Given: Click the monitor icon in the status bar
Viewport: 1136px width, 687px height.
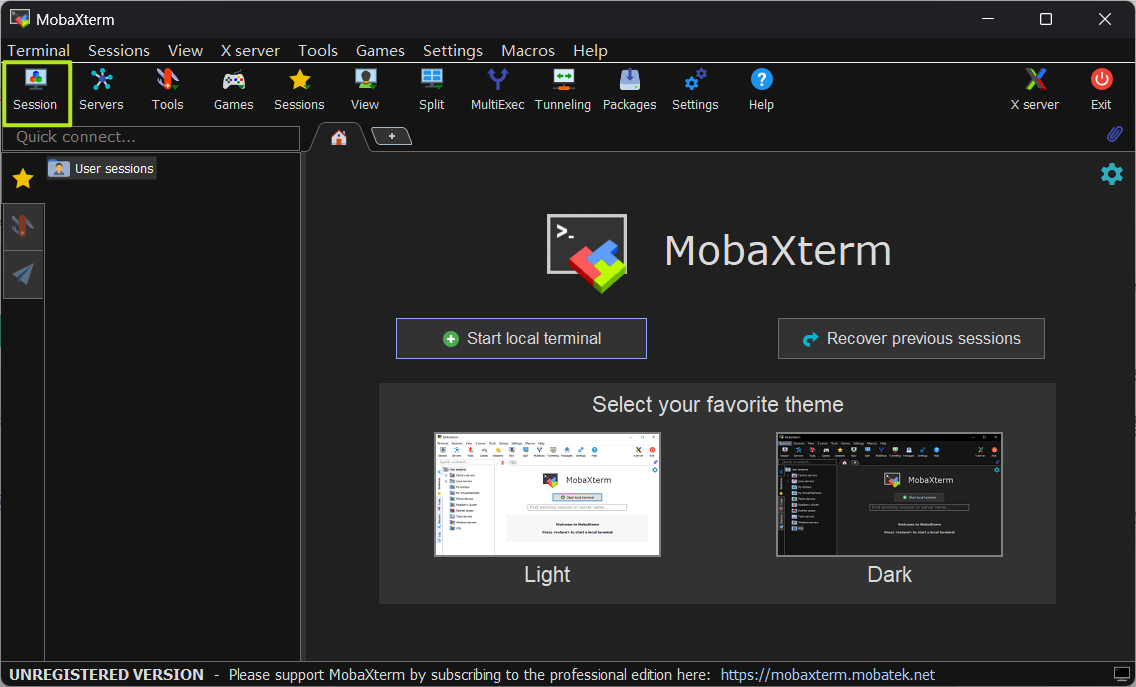Looking at the screenshot, I should click(1121, 675).
